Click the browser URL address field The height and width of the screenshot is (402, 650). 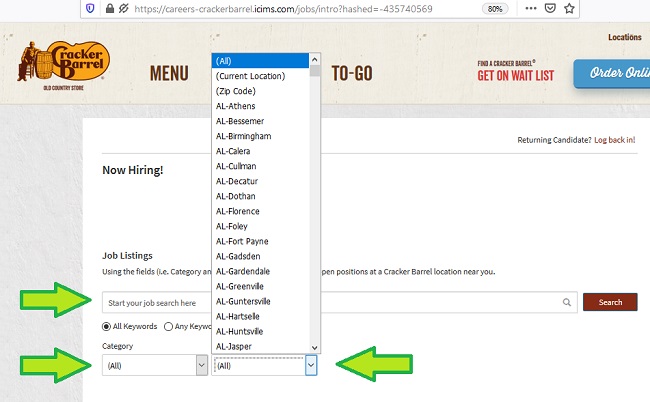point(283,9)
